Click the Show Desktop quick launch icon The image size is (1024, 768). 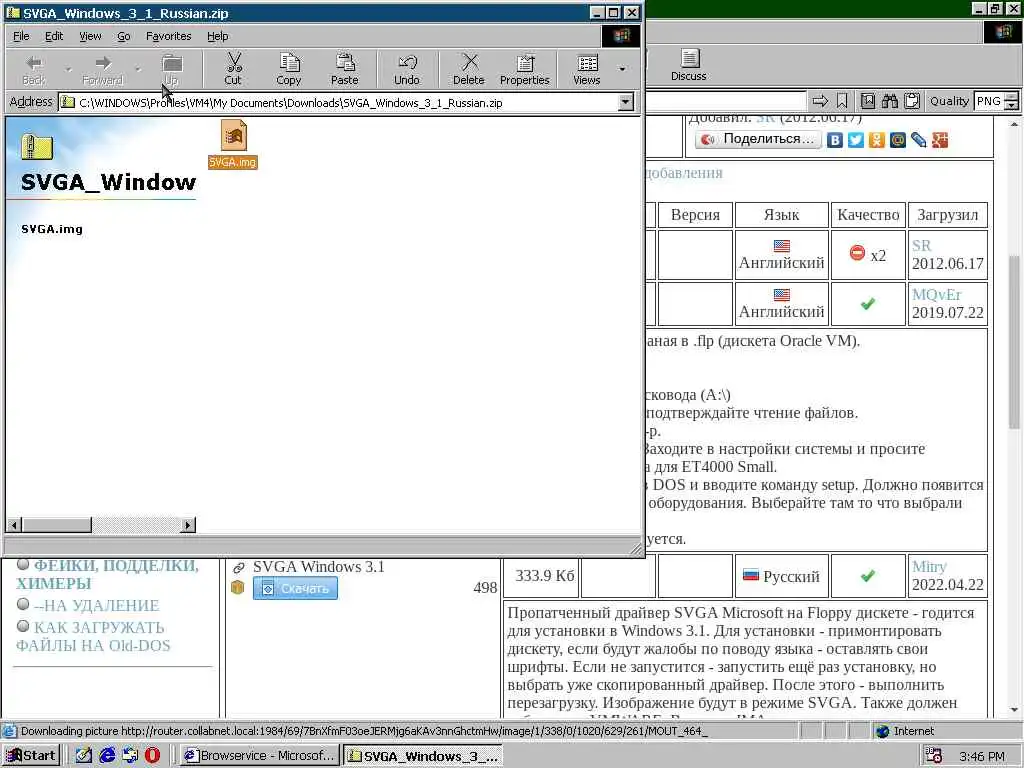[84, 756]
